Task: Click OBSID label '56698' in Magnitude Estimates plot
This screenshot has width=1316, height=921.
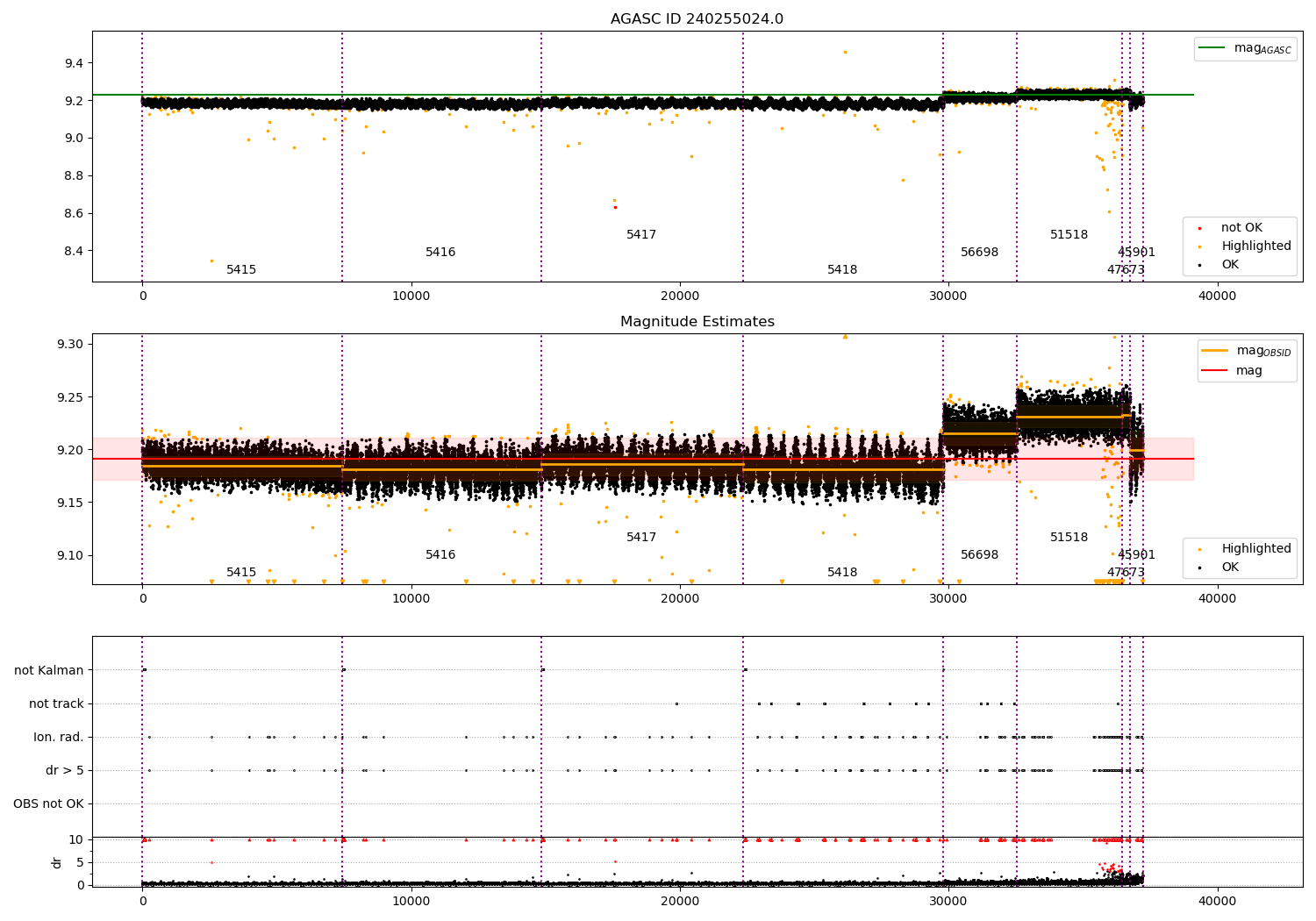Action: [979, 555]
